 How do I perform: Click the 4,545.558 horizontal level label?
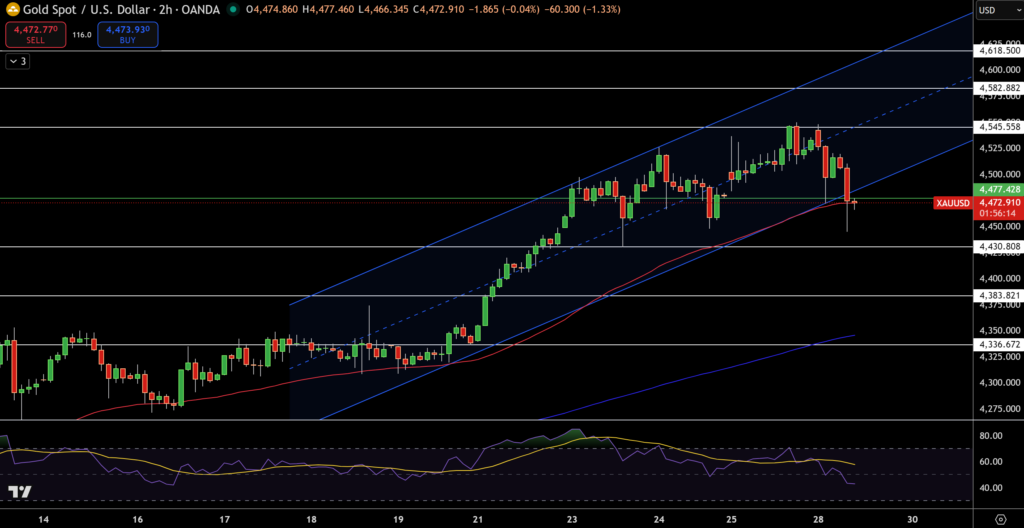click(x=998, y=127)
